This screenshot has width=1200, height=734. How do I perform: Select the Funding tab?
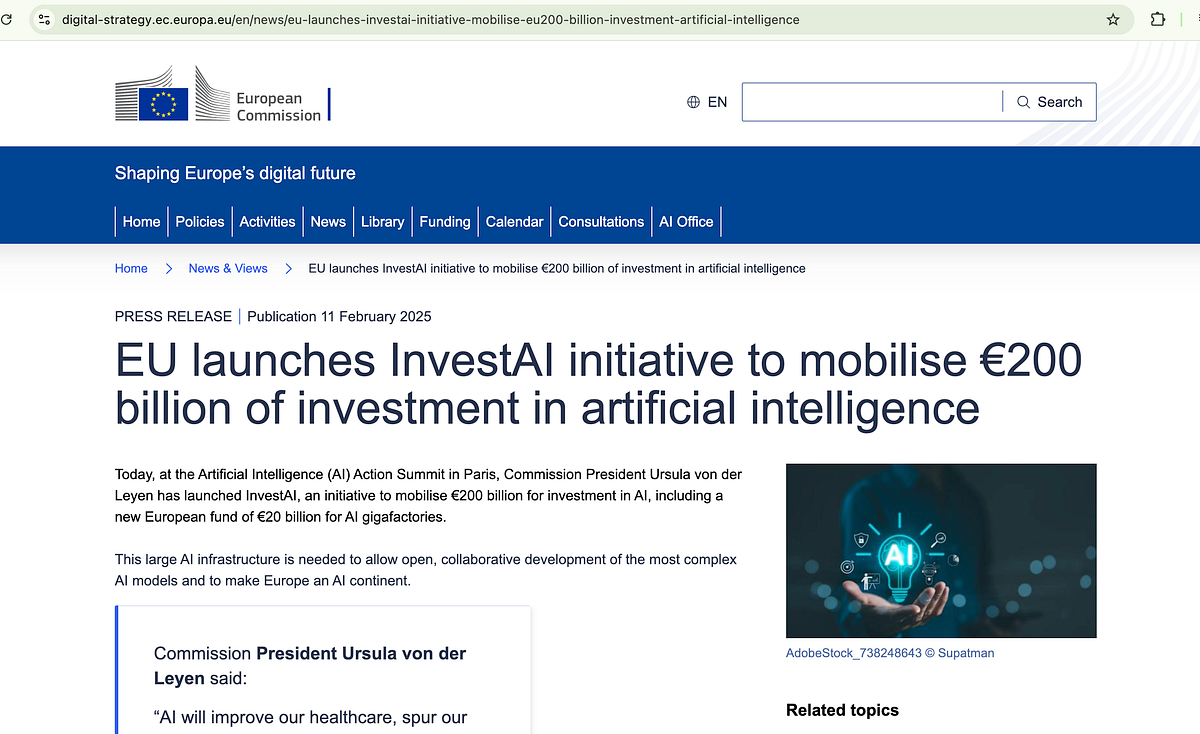pyautogui.click(x=444, y=221)
